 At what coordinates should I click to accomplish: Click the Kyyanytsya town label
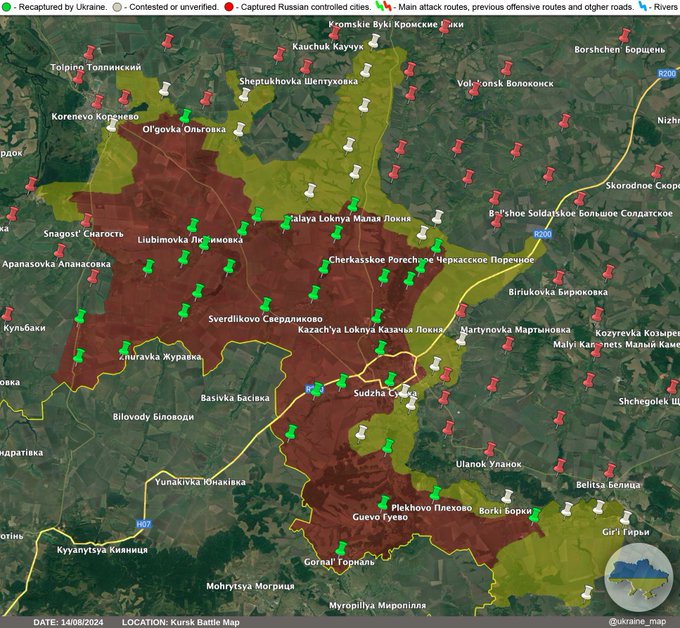(102, 550)
